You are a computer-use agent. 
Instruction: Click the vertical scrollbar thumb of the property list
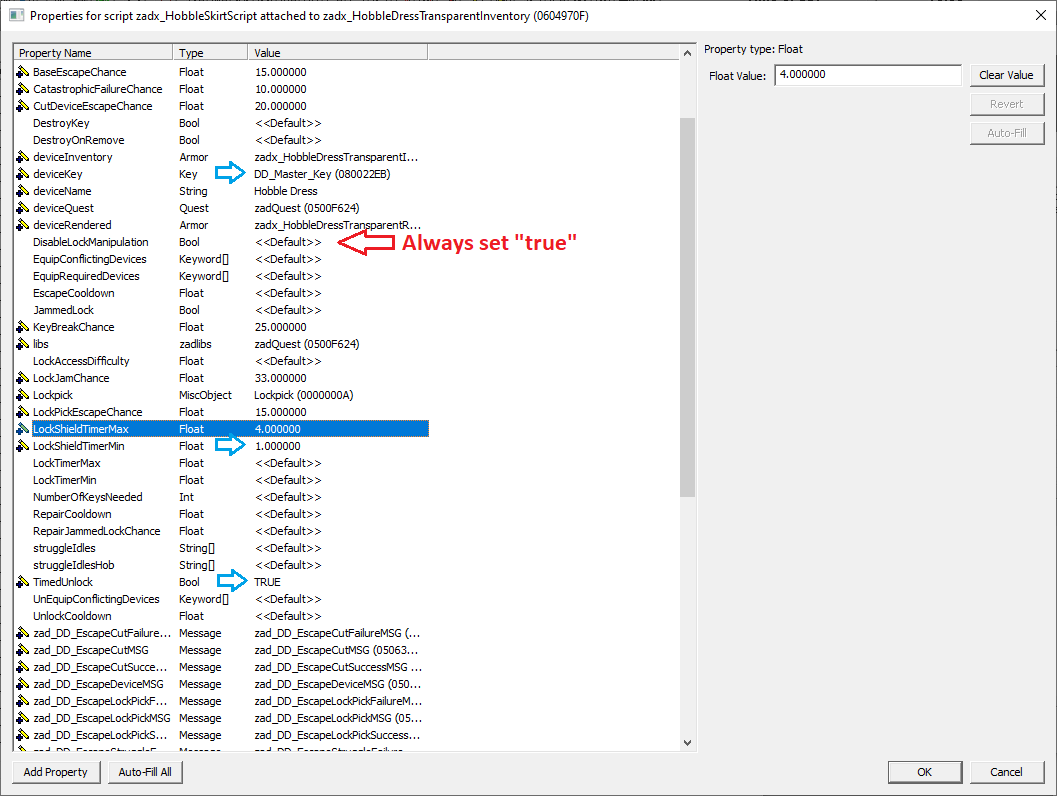(x=687, y=307)
